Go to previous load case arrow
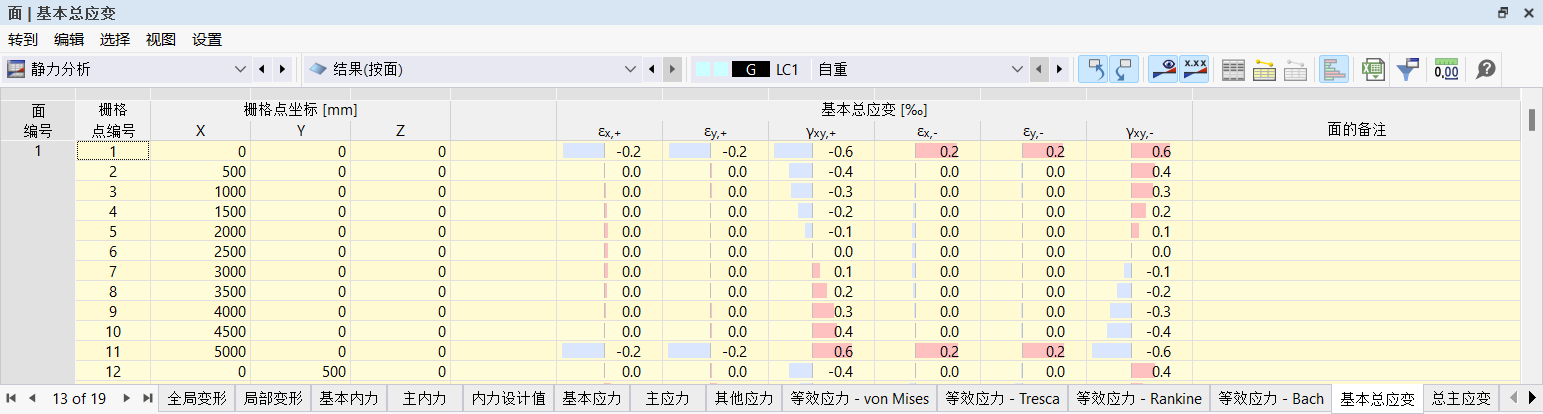 1038,69
